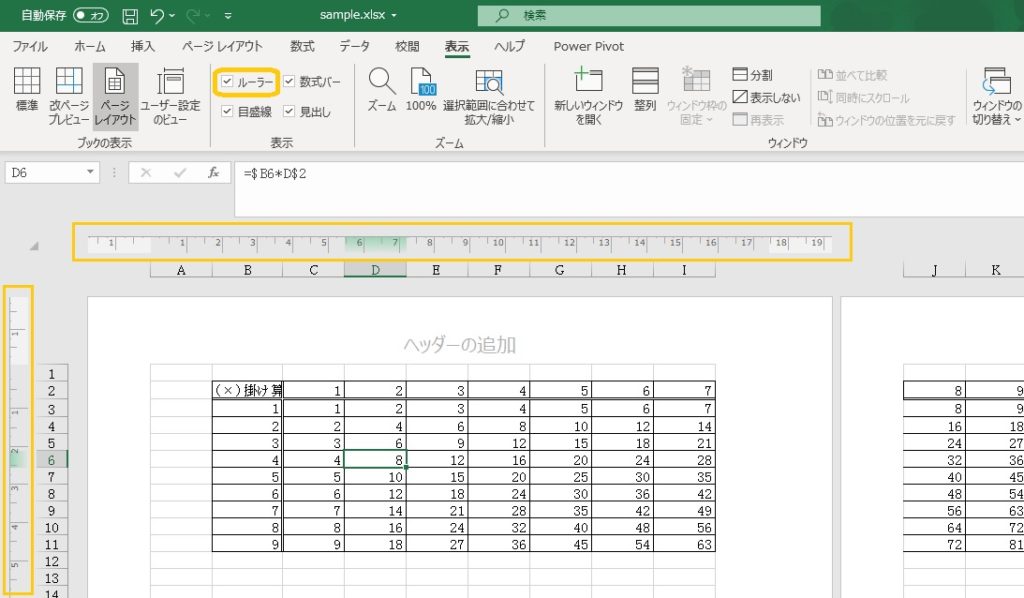This screenshot has width=1024, height=598.
Task: Toggle the 目盛線 gridlines checkbox
Action: point(227,111)
